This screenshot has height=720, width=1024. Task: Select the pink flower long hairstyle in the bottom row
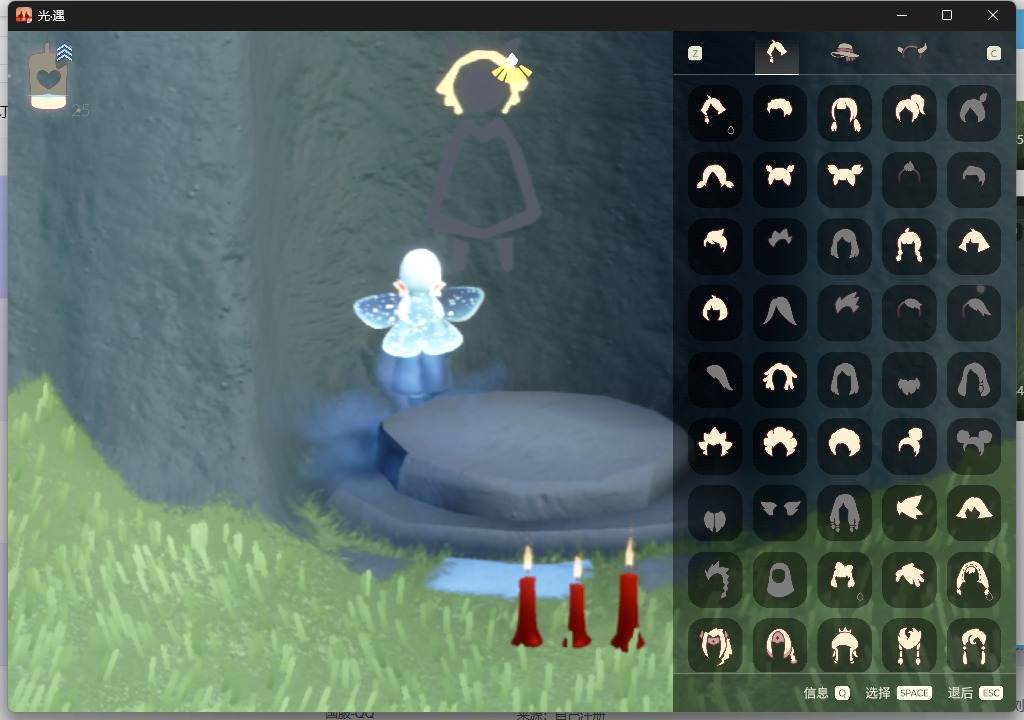780,646
